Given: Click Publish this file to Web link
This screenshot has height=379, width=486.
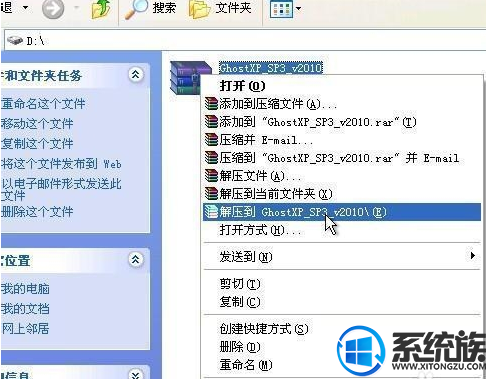Looking at the screenshot, I should coord(61,164).
